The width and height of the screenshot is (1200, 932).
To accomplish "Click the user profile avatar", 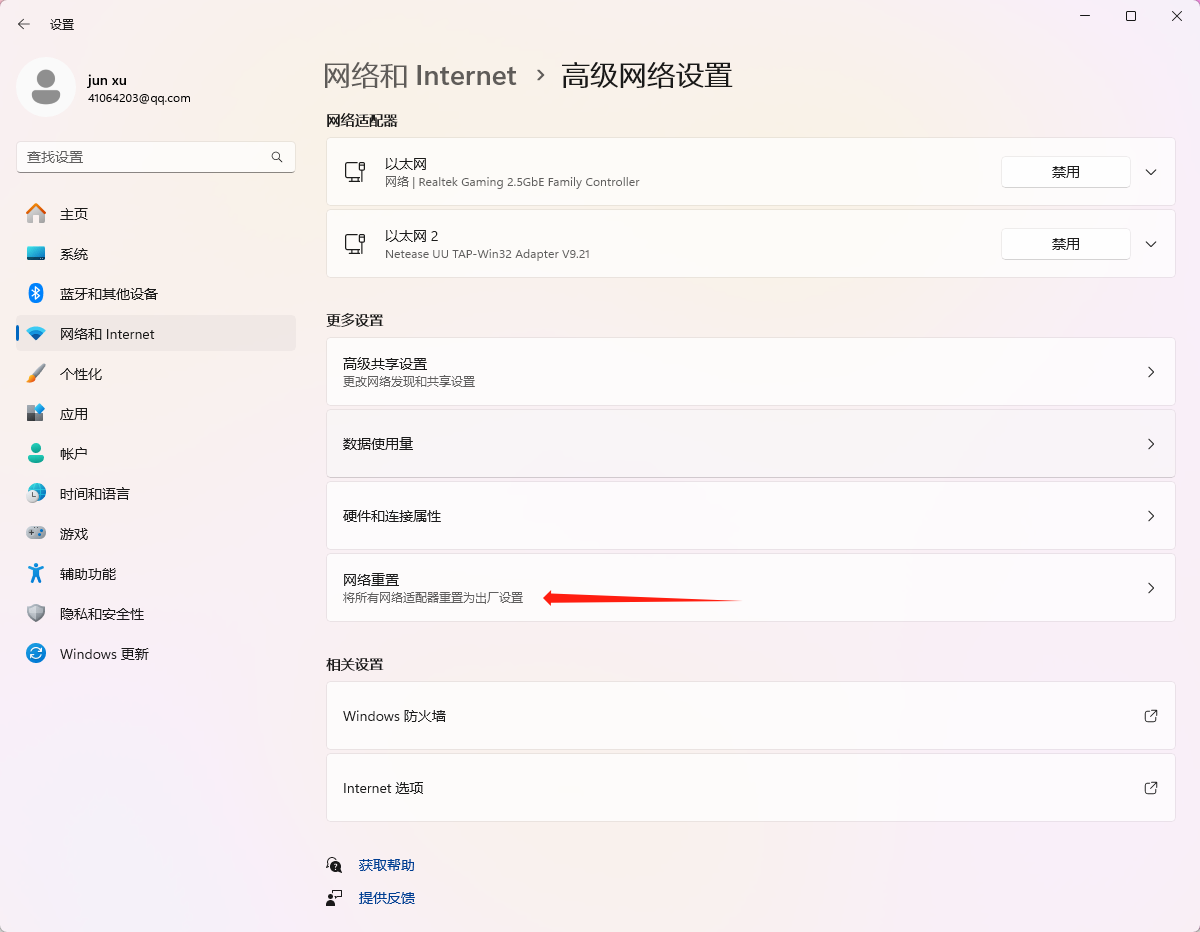I will (46, 88).
